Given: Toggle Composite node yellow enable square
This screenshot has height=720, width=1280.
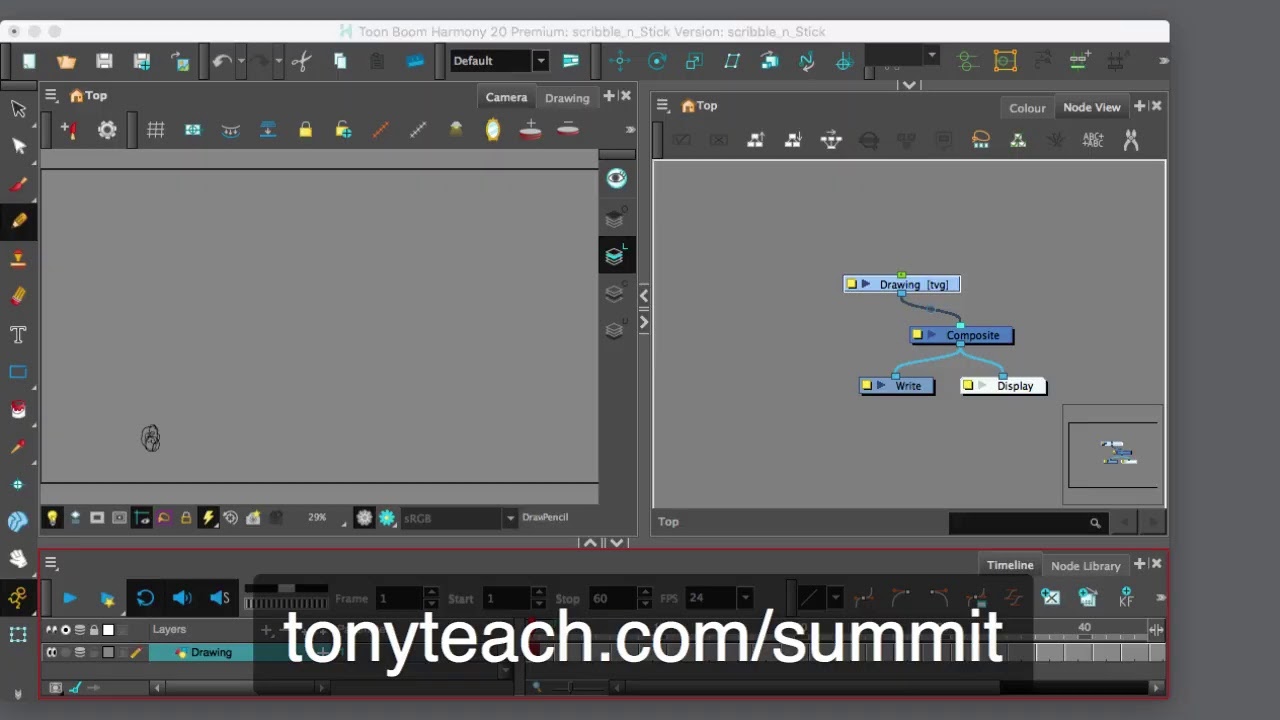Looking at the screenshot, I should [917, 335].
